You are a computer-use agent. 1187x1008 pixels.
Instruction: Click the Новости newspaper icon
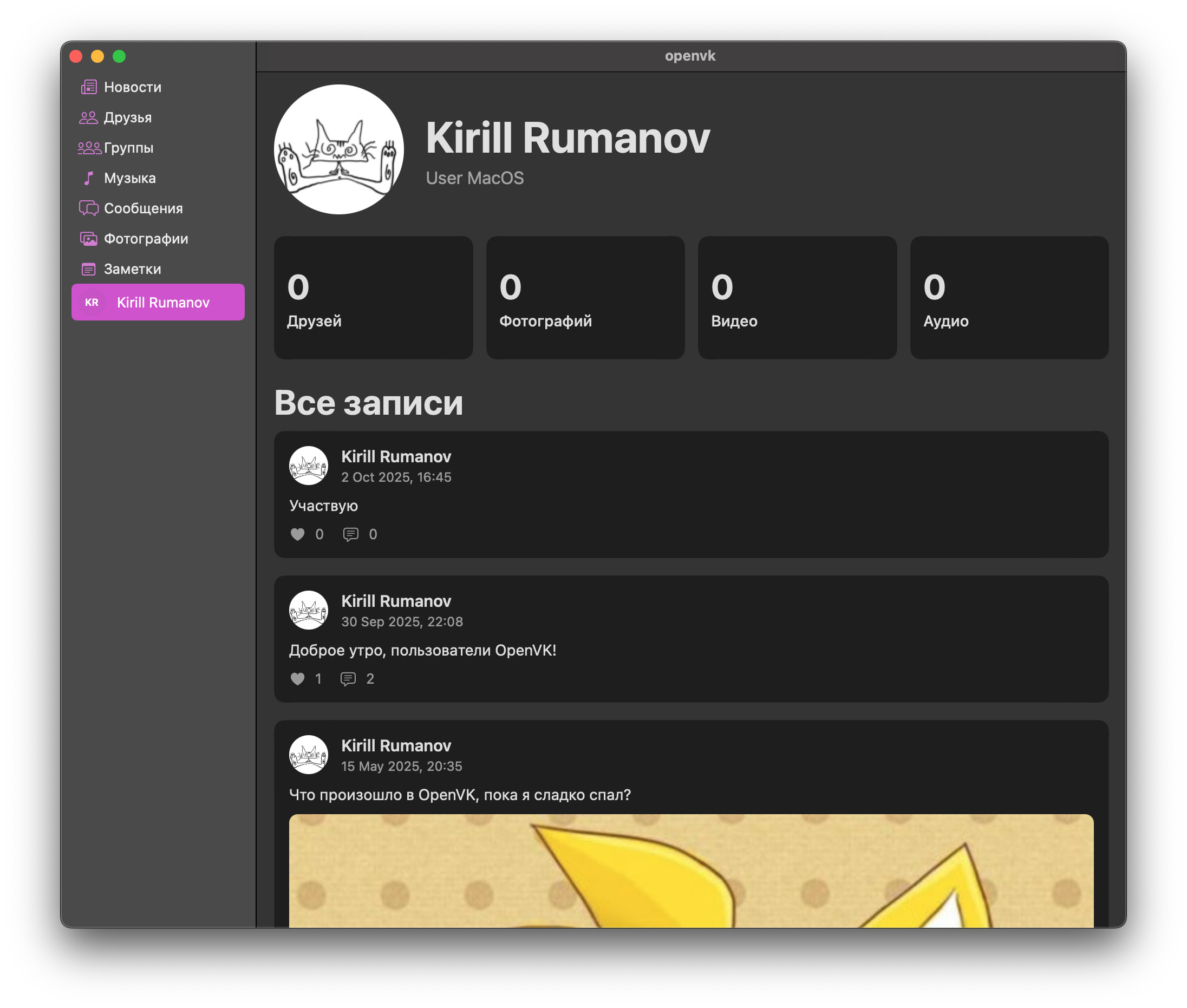tap(89, 87)
